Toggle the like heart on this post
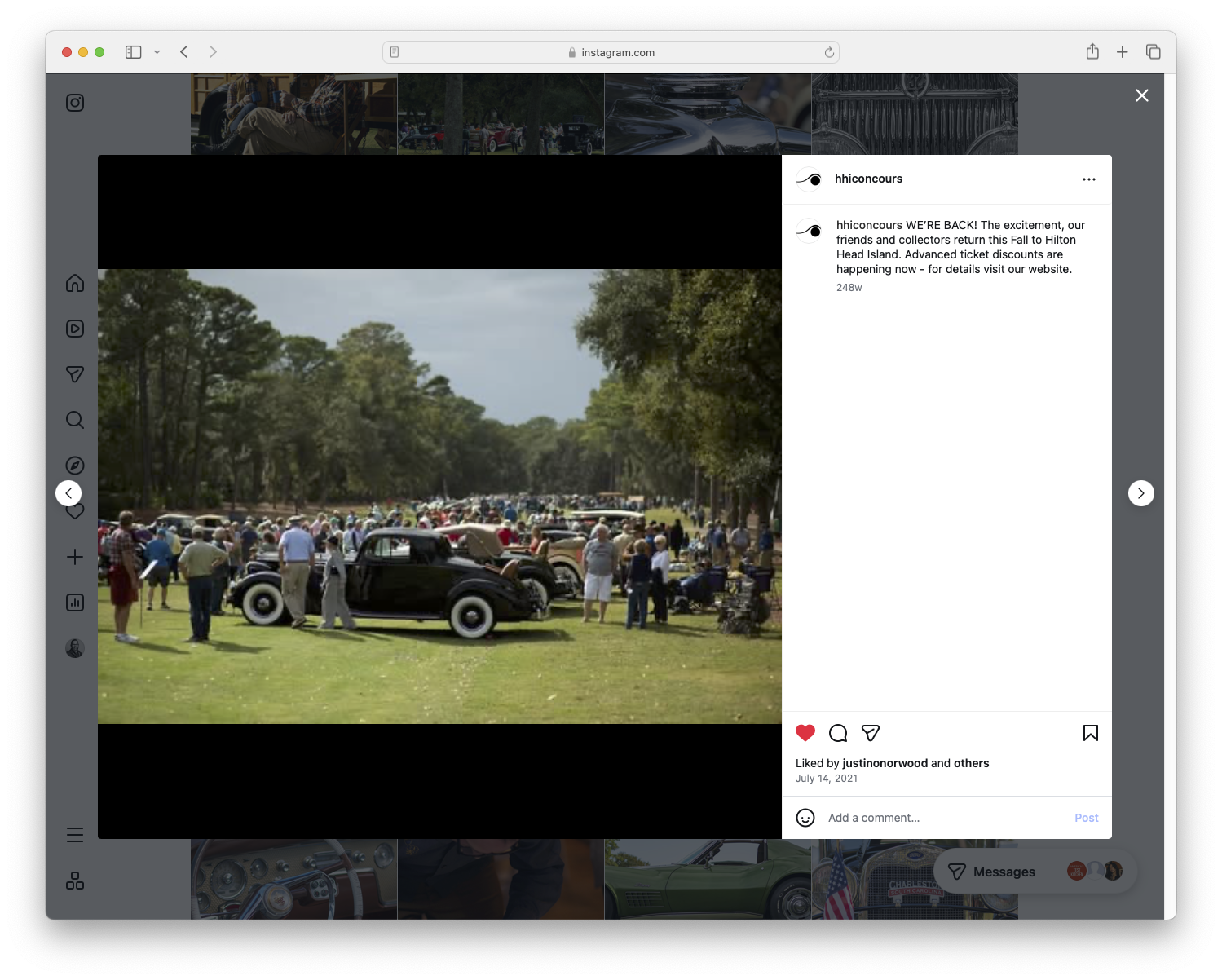Screen dimensions: 1222x980 click(805, 733)
